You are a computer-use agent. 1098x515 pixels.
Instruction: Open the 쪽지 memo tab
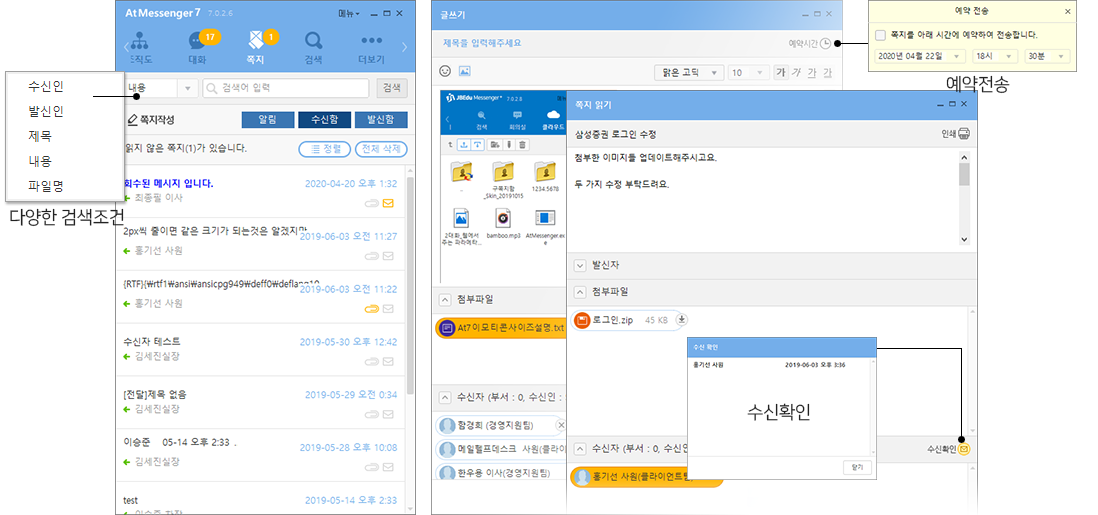pyautogui.click(x=256, y=47)
